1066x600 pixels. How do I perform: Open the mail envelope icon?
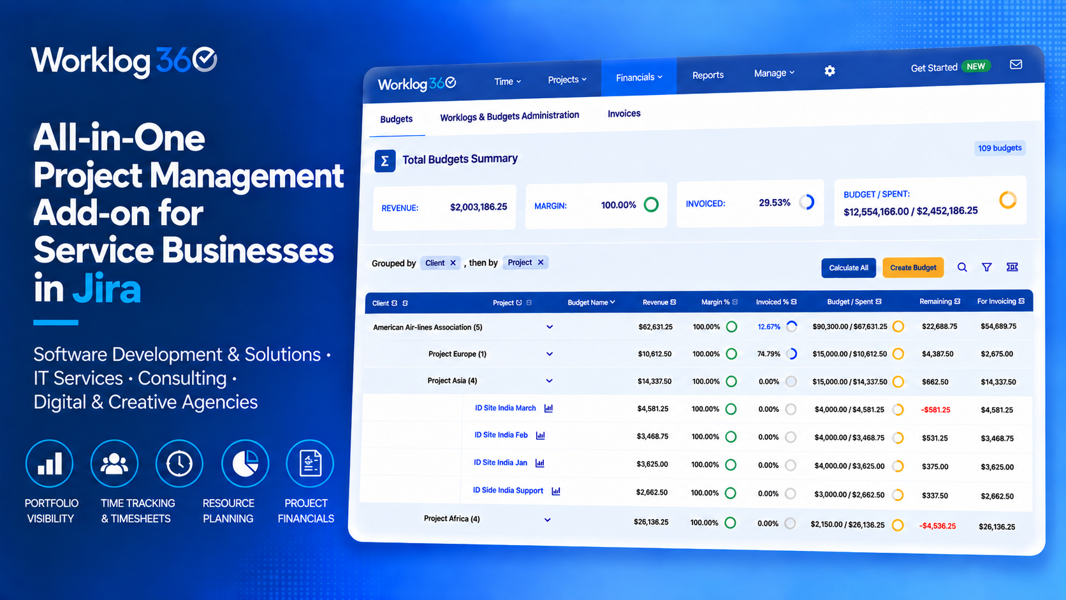(1016, 65)
